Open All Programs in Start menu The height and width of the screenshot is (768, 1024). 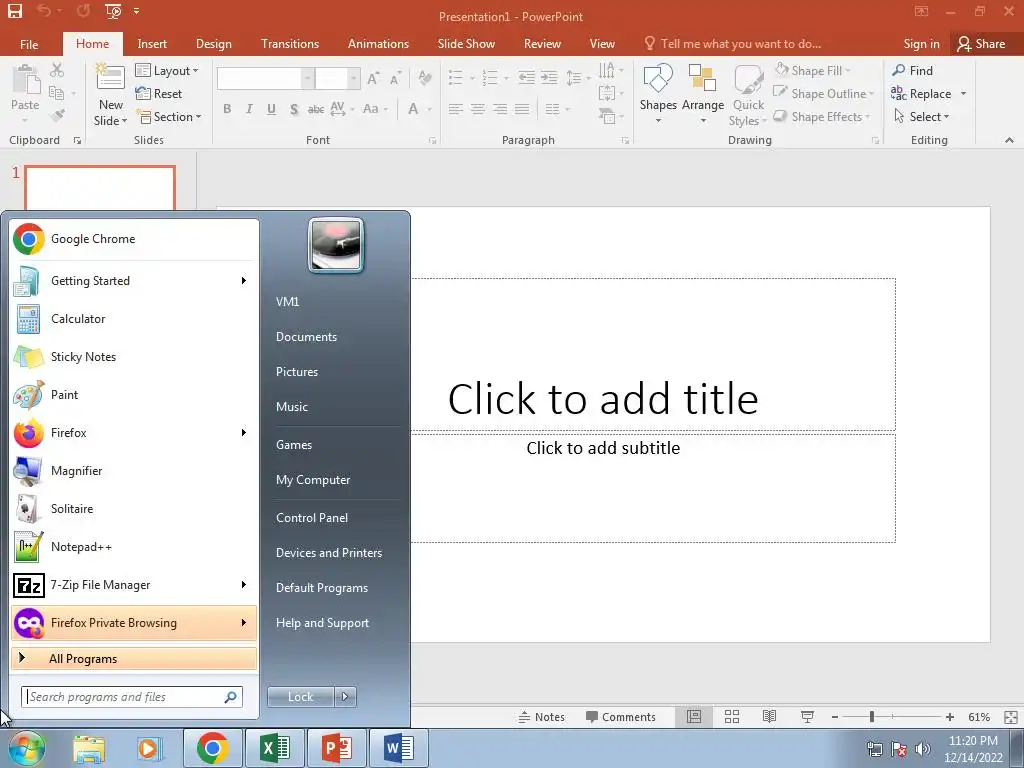point(134,659)
